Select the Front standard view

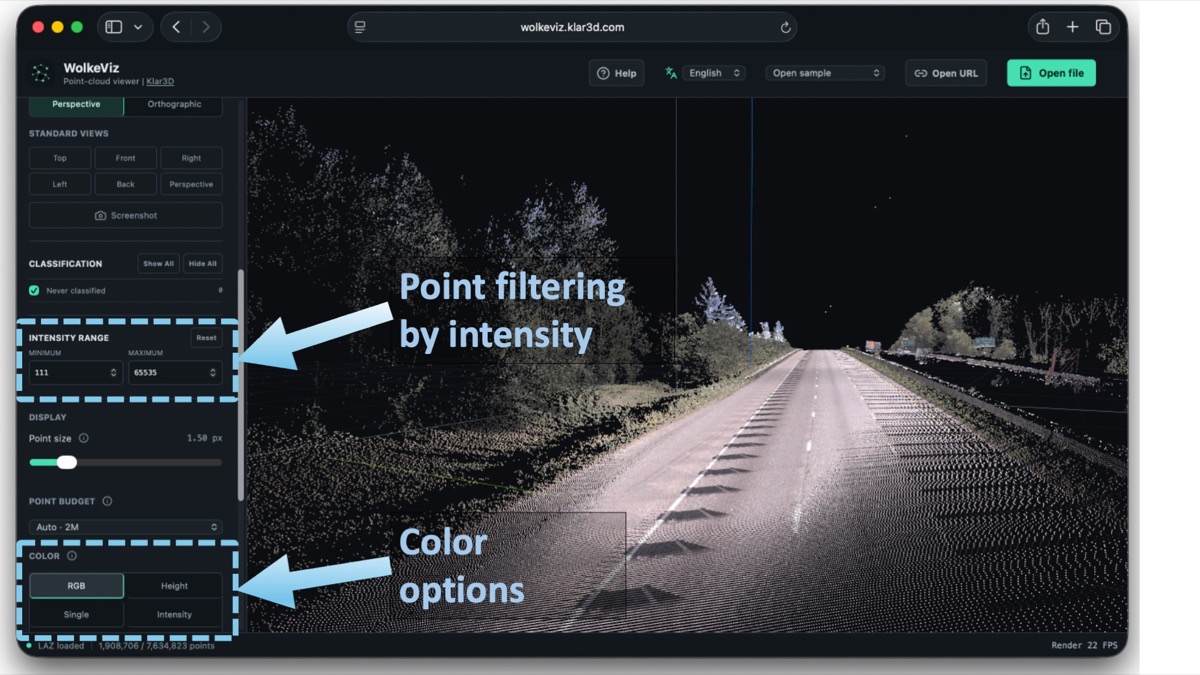pyautogui.click(x=125, y=158)
